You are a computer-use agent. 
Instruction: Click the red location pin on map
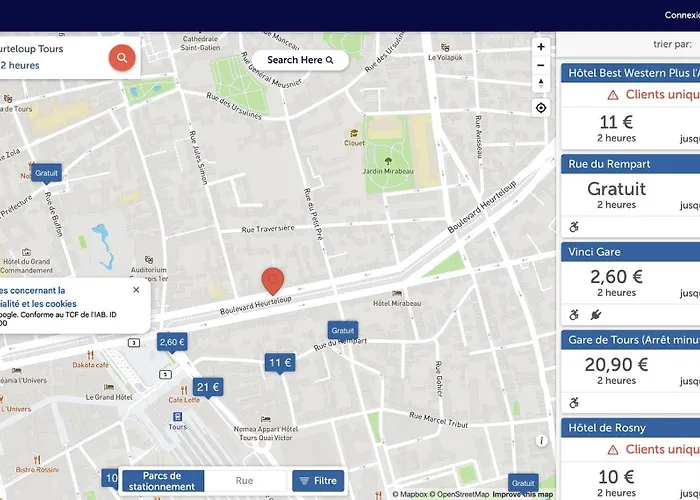pos(272,281)
